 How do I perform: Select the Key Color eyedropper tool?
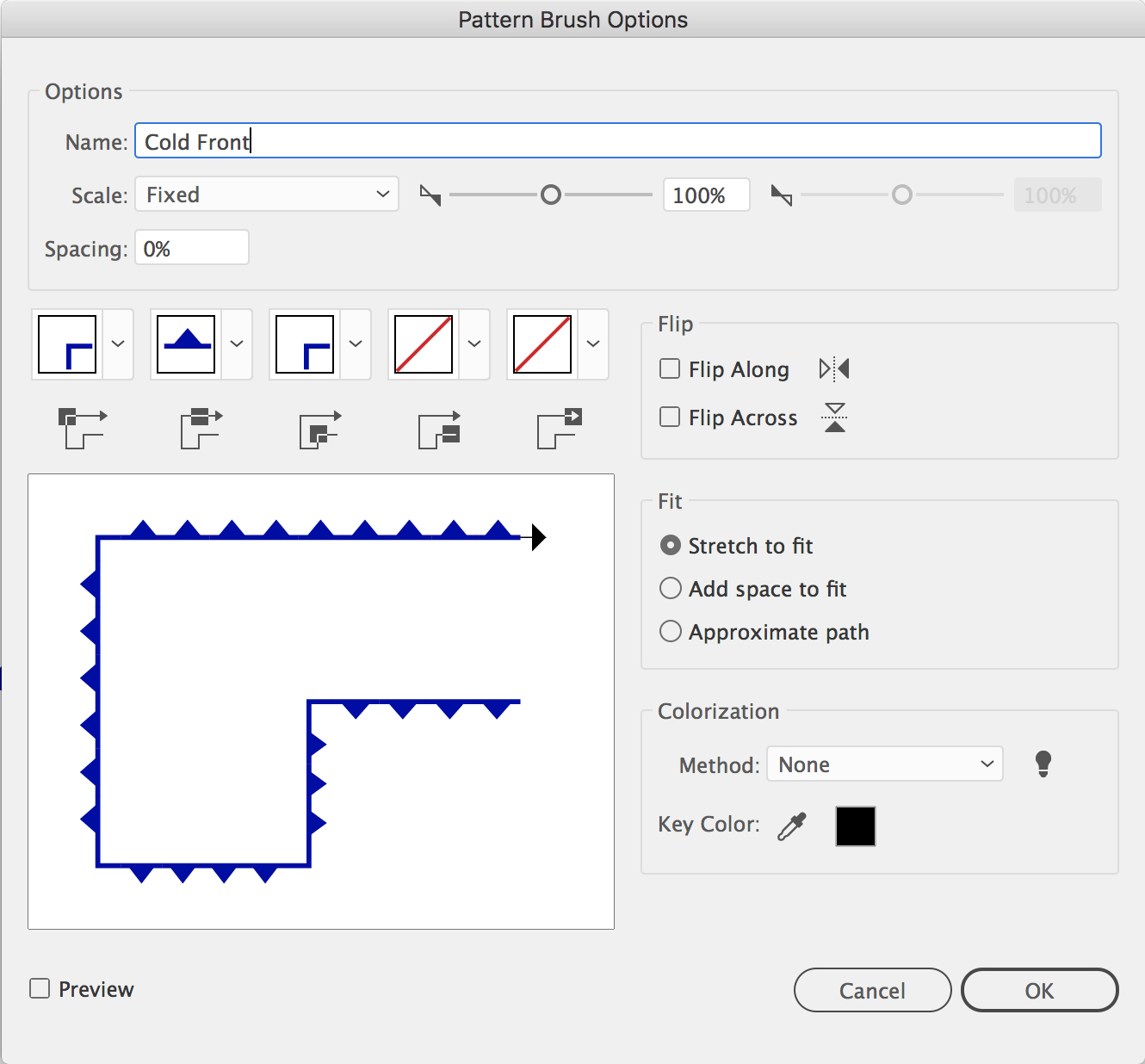point(792,826)
